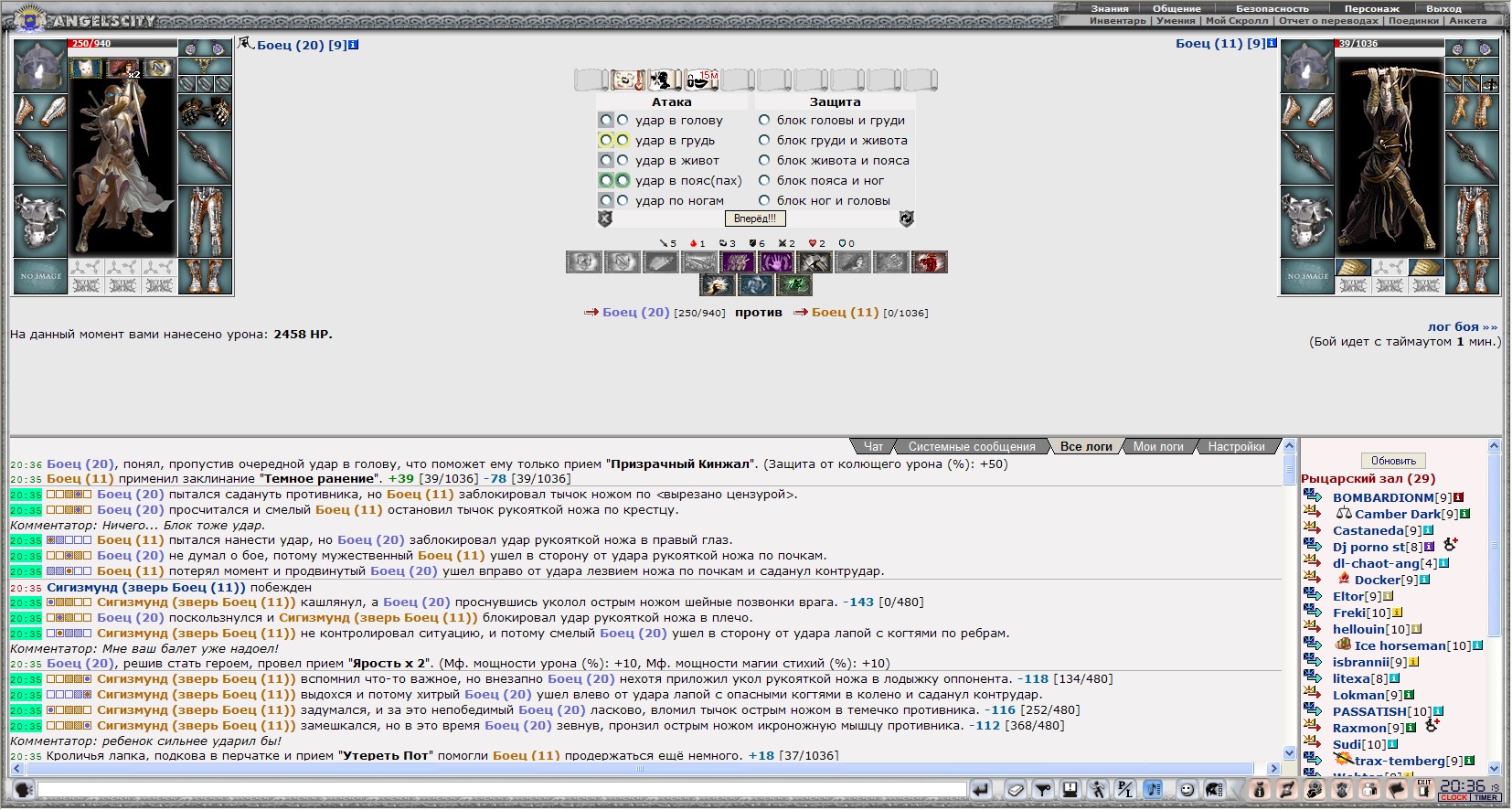Use the green claw skill icon
Screen dimensions: 1512x810
click(794, 285)
